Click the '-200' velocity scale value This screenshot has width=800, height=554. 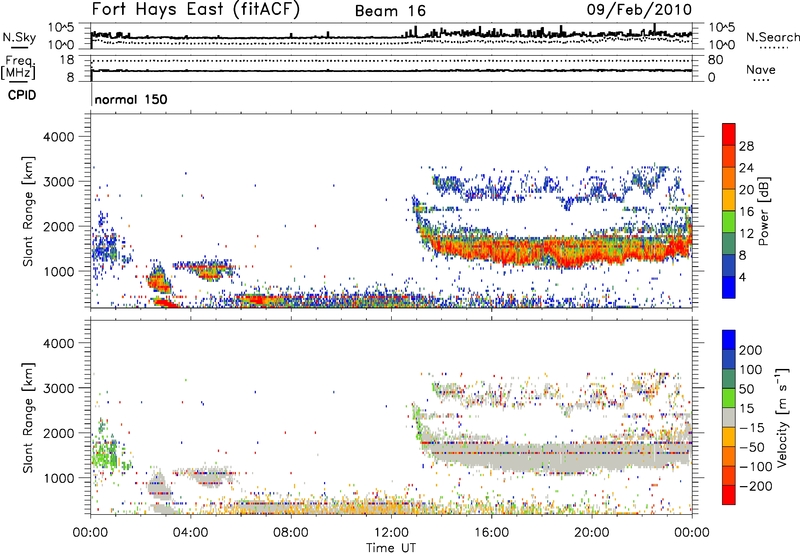(756, 486)
